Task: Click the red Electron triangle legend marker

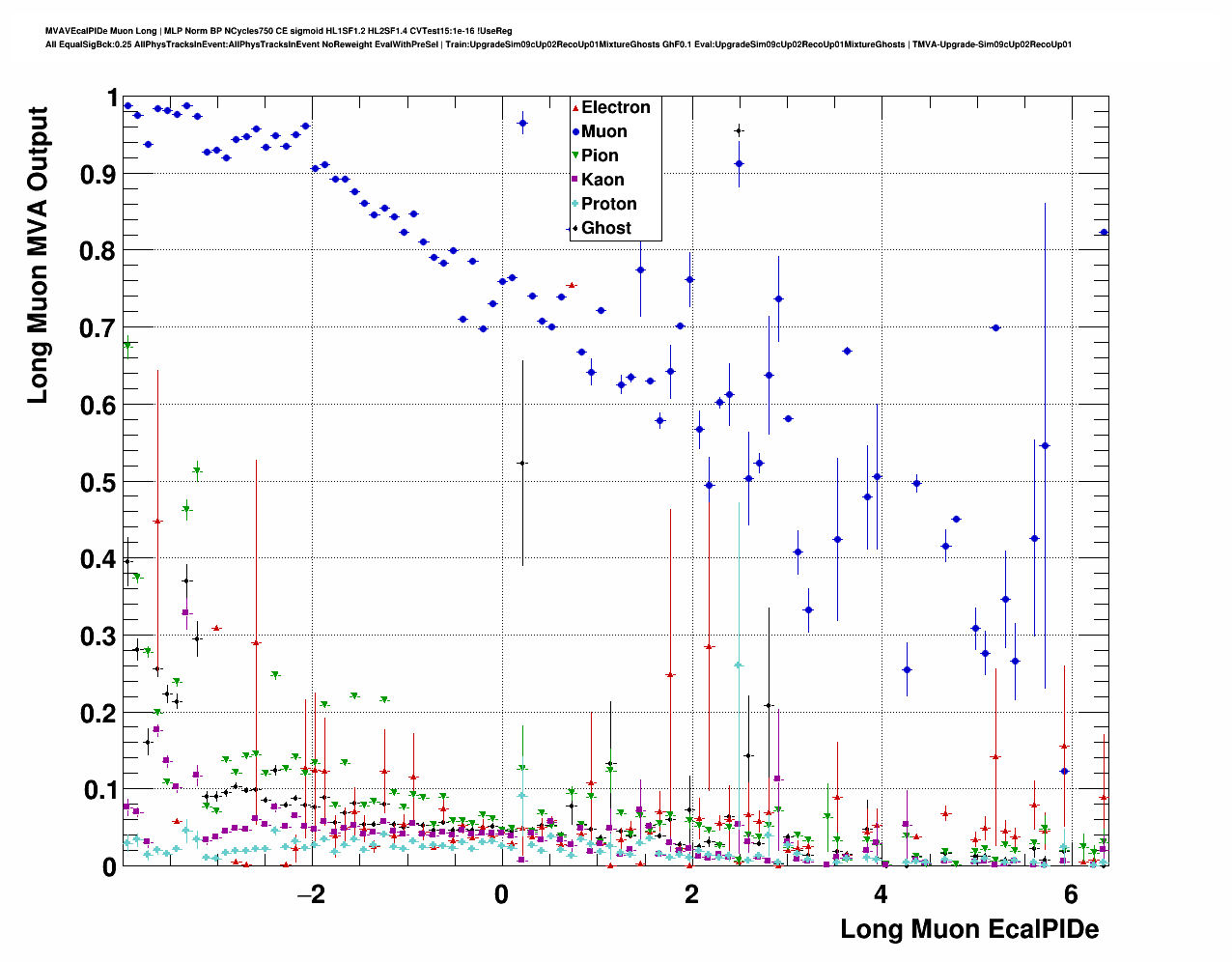Action: point(575,107)
